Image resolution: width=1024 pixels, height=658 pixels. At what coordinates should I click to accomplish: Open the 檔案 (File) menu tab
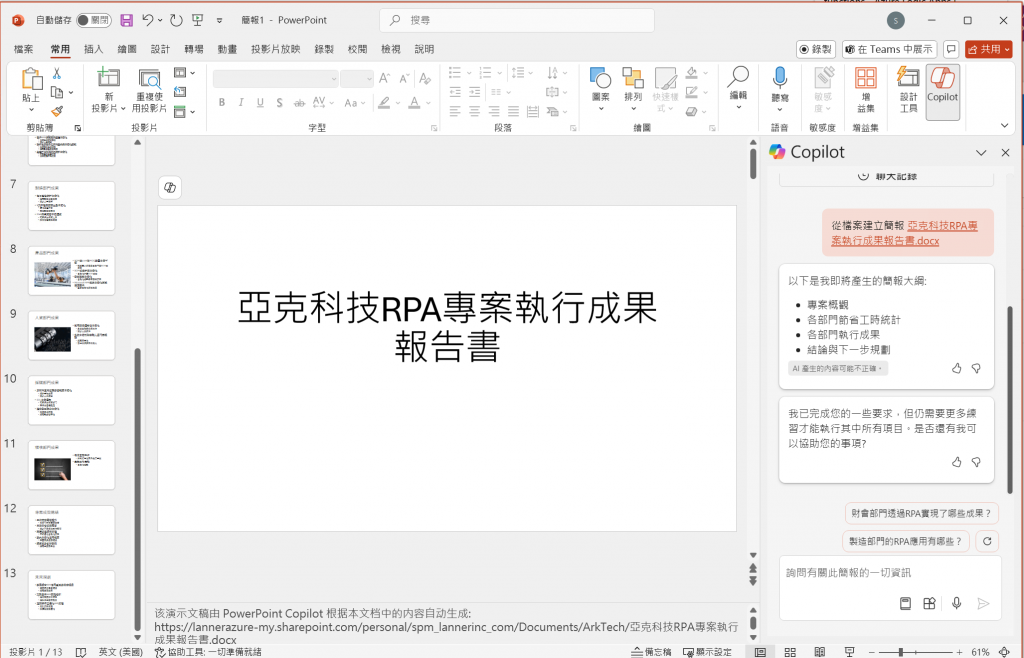click(24, 49)
